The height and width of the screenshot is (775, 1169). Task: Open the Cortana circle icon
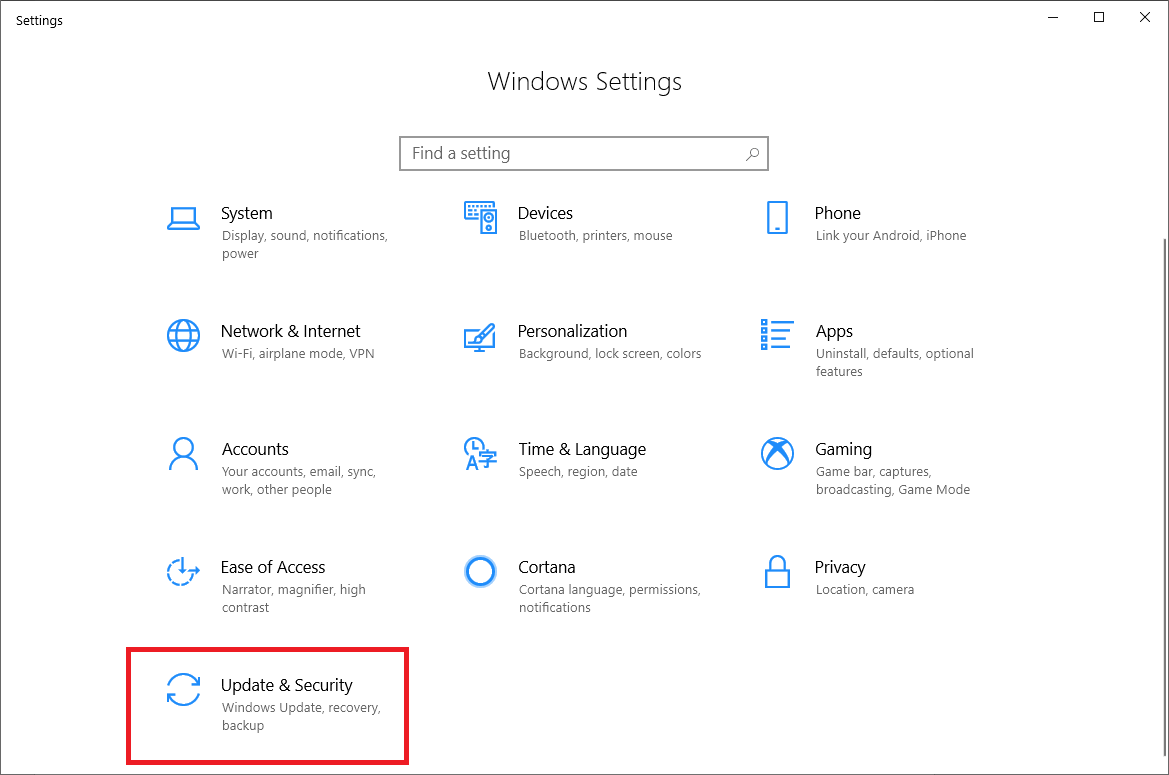(480, 572)
